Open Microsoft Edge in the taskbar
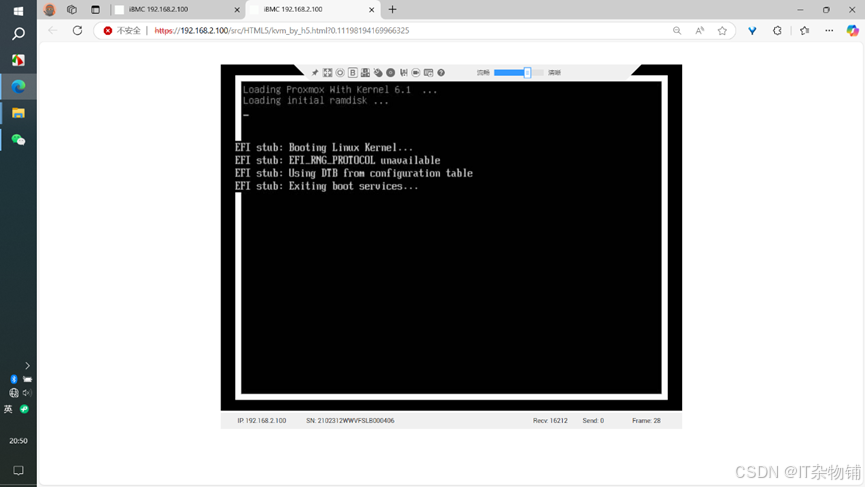The image size is (865, 487). tap(18, 87)
